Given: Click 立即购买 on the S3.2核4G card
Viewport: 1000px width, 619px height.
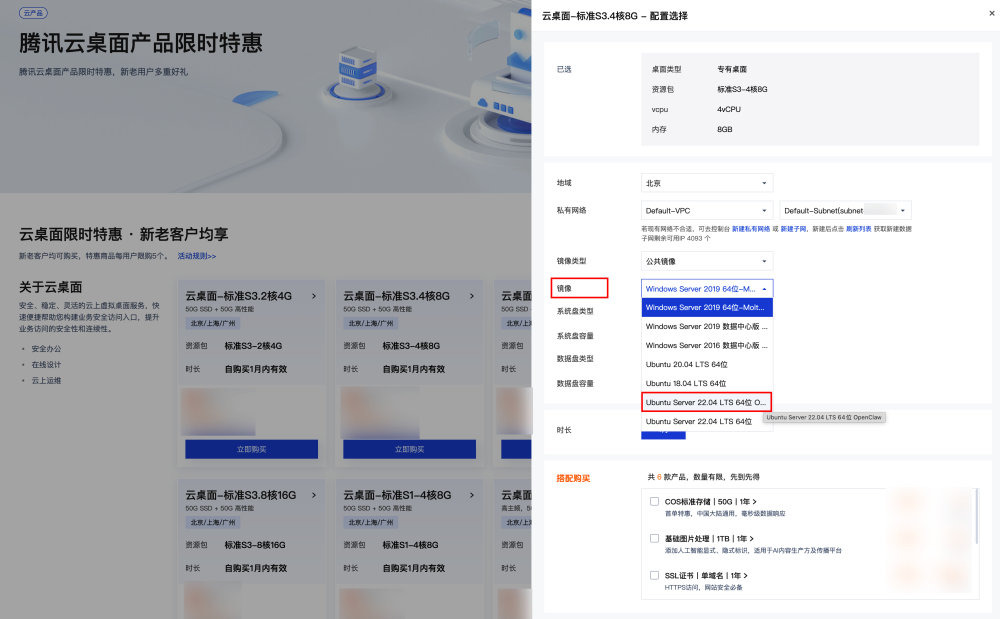Looking at the screenshot, I should [x=251, y=449].
